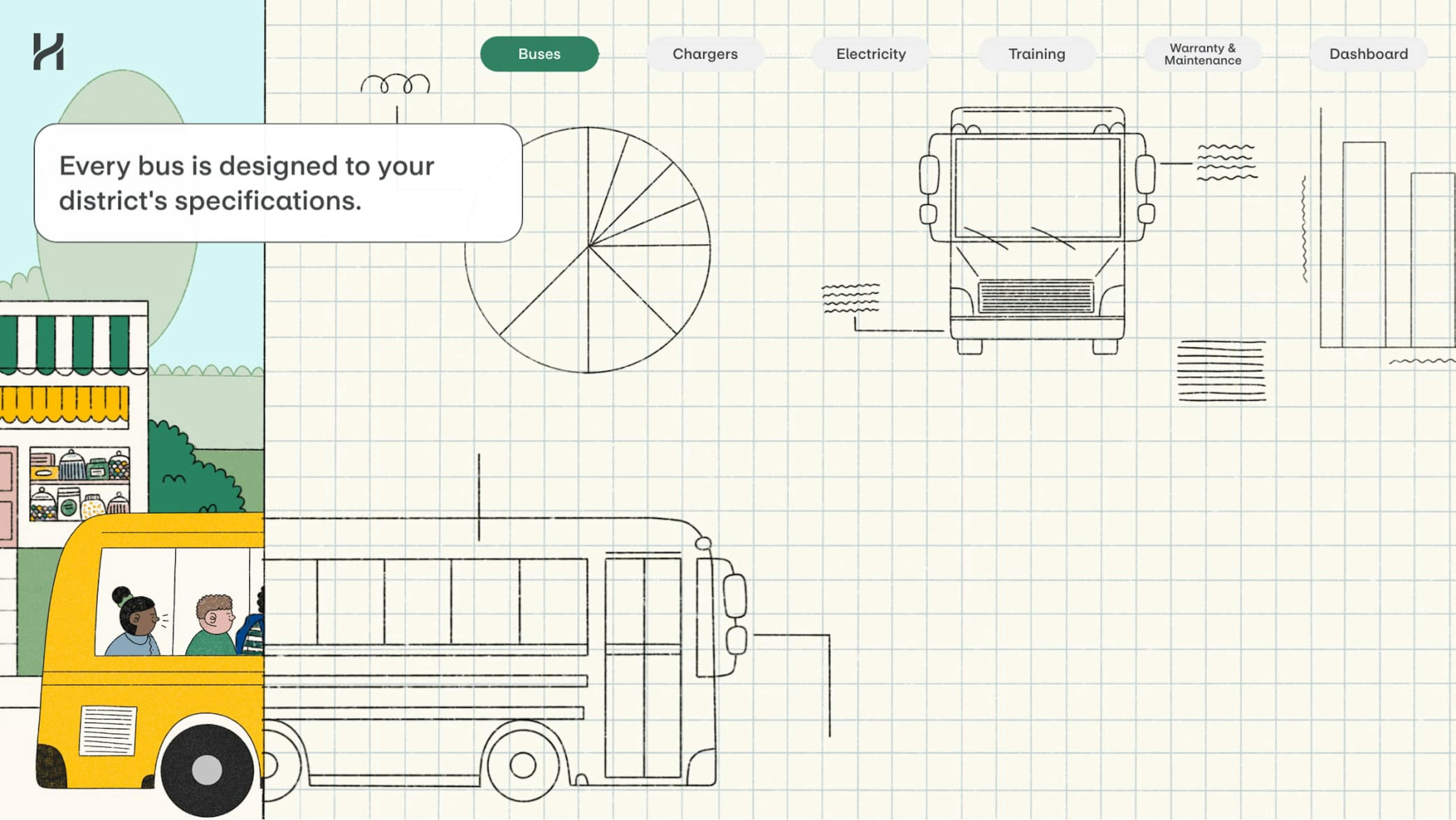Open the Electricity section

tap(871, 54)
